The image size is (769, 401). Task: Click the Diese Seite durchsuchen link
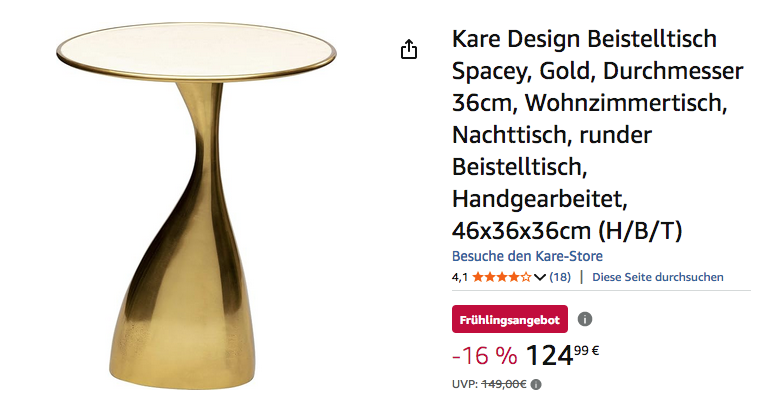click(x=658, y=277)
